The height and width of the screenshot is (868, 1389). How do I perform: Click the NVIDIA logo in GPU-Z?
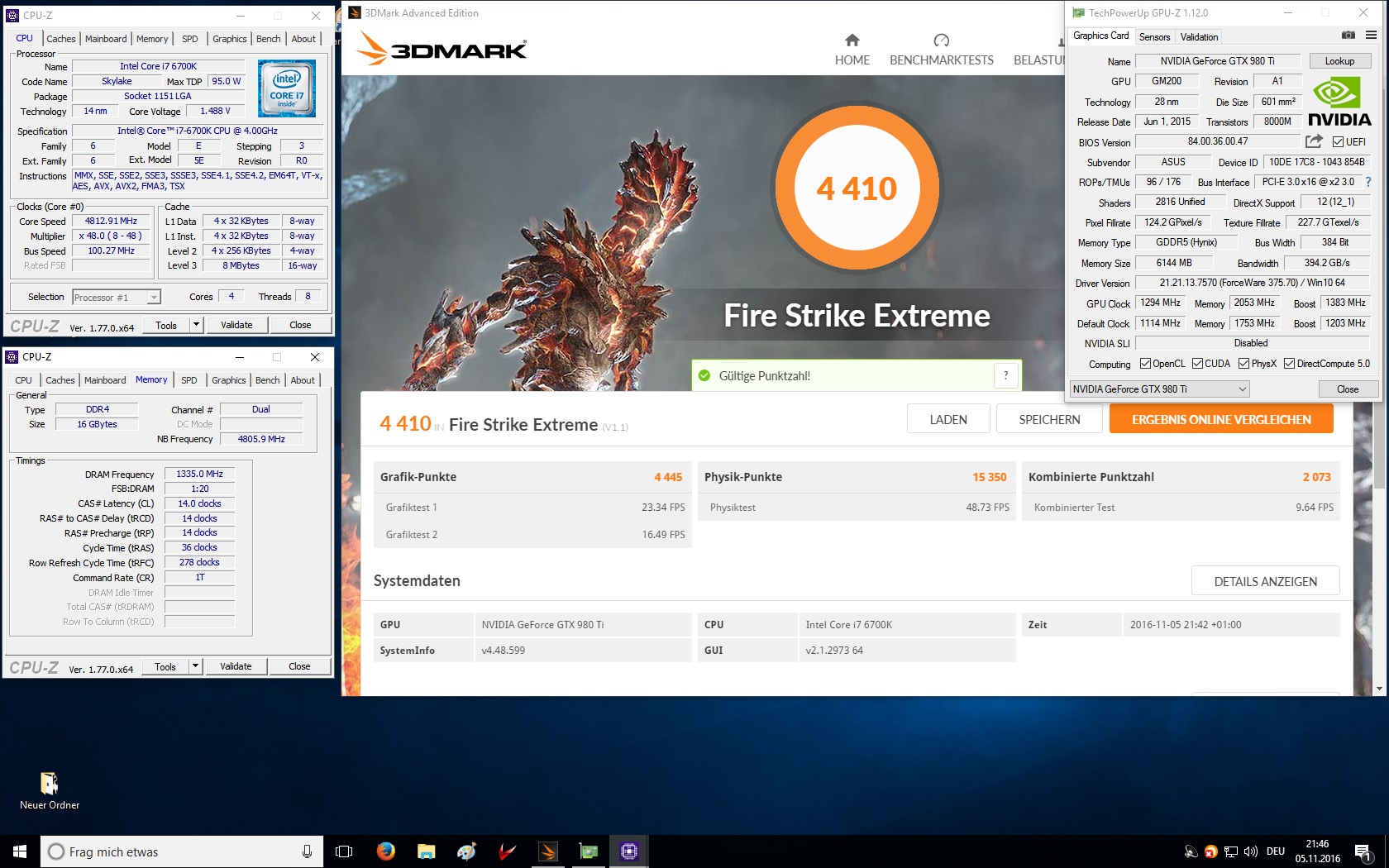(1339, 101)
